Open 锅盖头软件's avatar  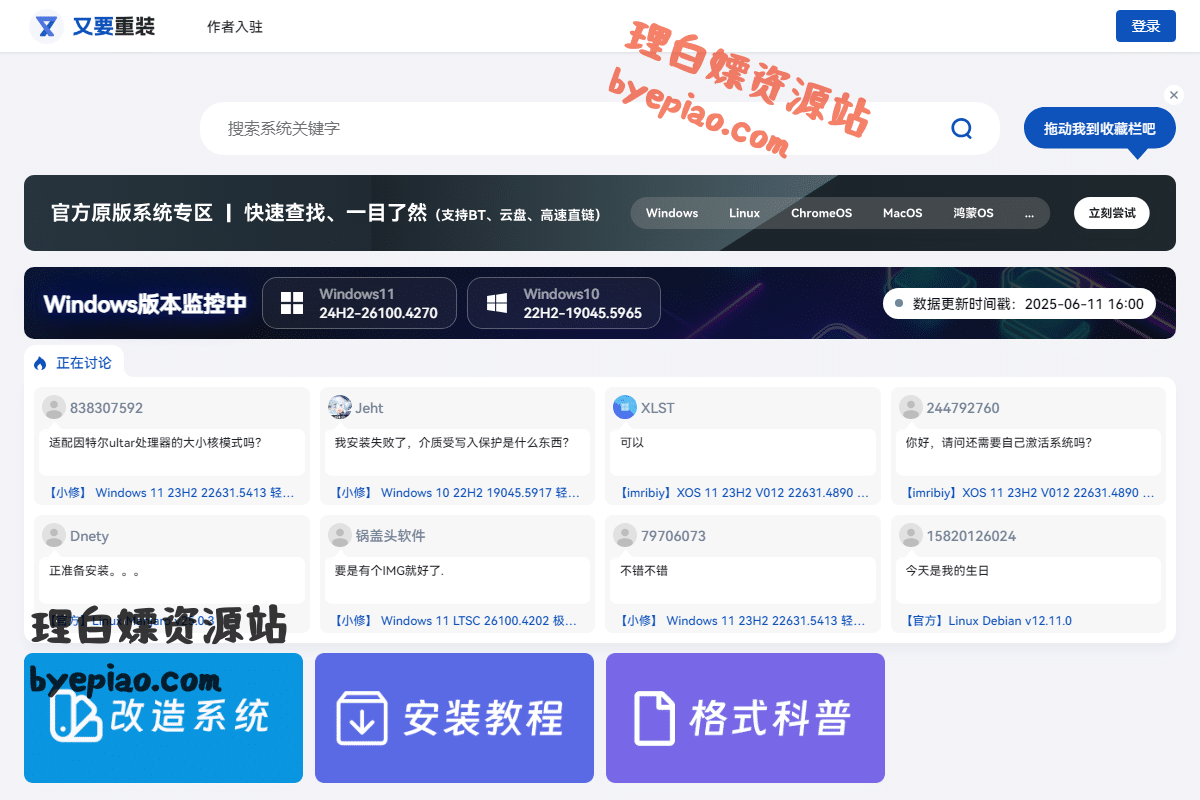click(339, 535)
